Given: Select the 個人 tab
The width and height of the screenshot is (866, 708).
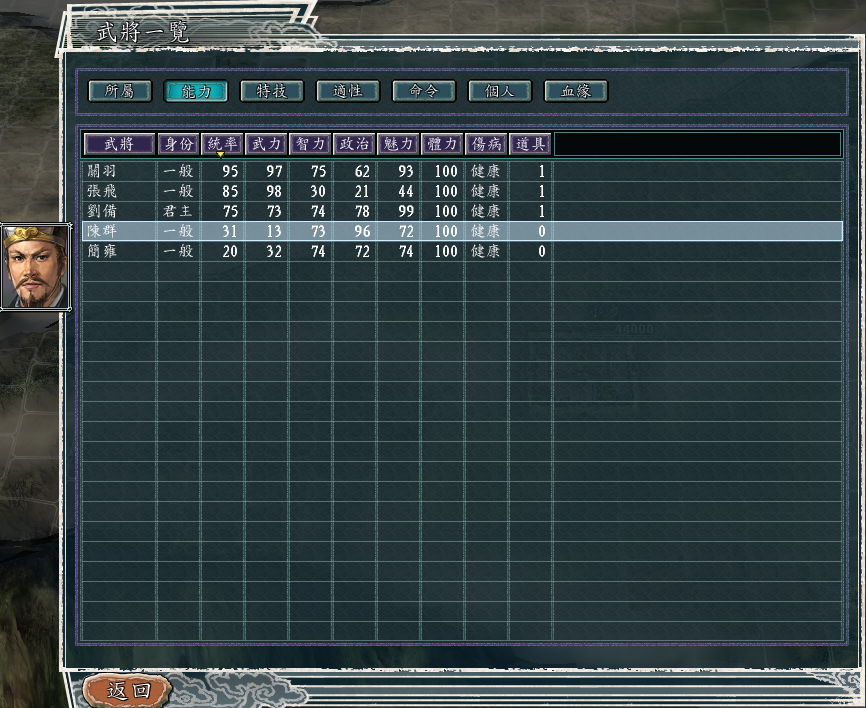Looking at the screenshot, I should click(x=500, y=91).
